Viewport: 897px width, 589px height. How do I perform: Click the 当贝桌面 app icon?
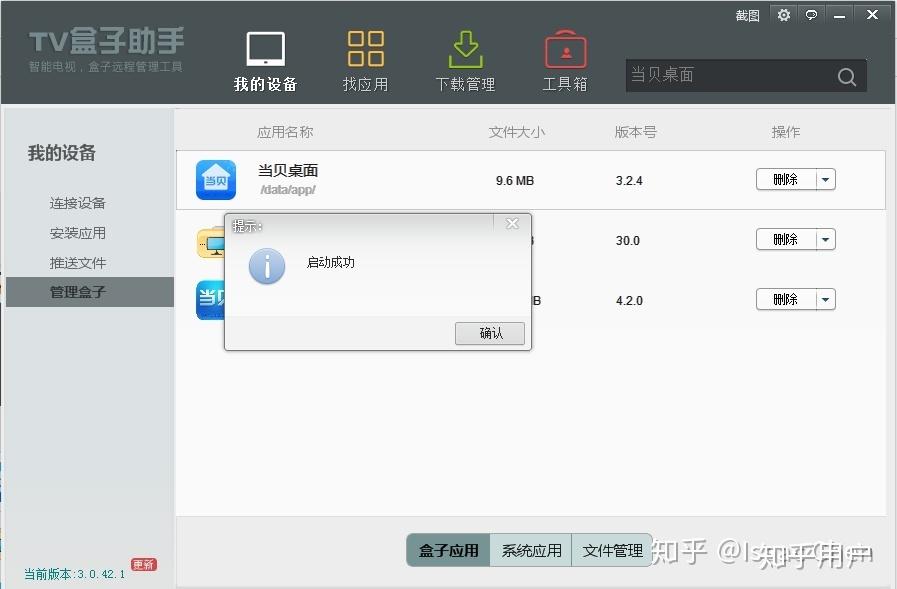(x=216, y=180)
